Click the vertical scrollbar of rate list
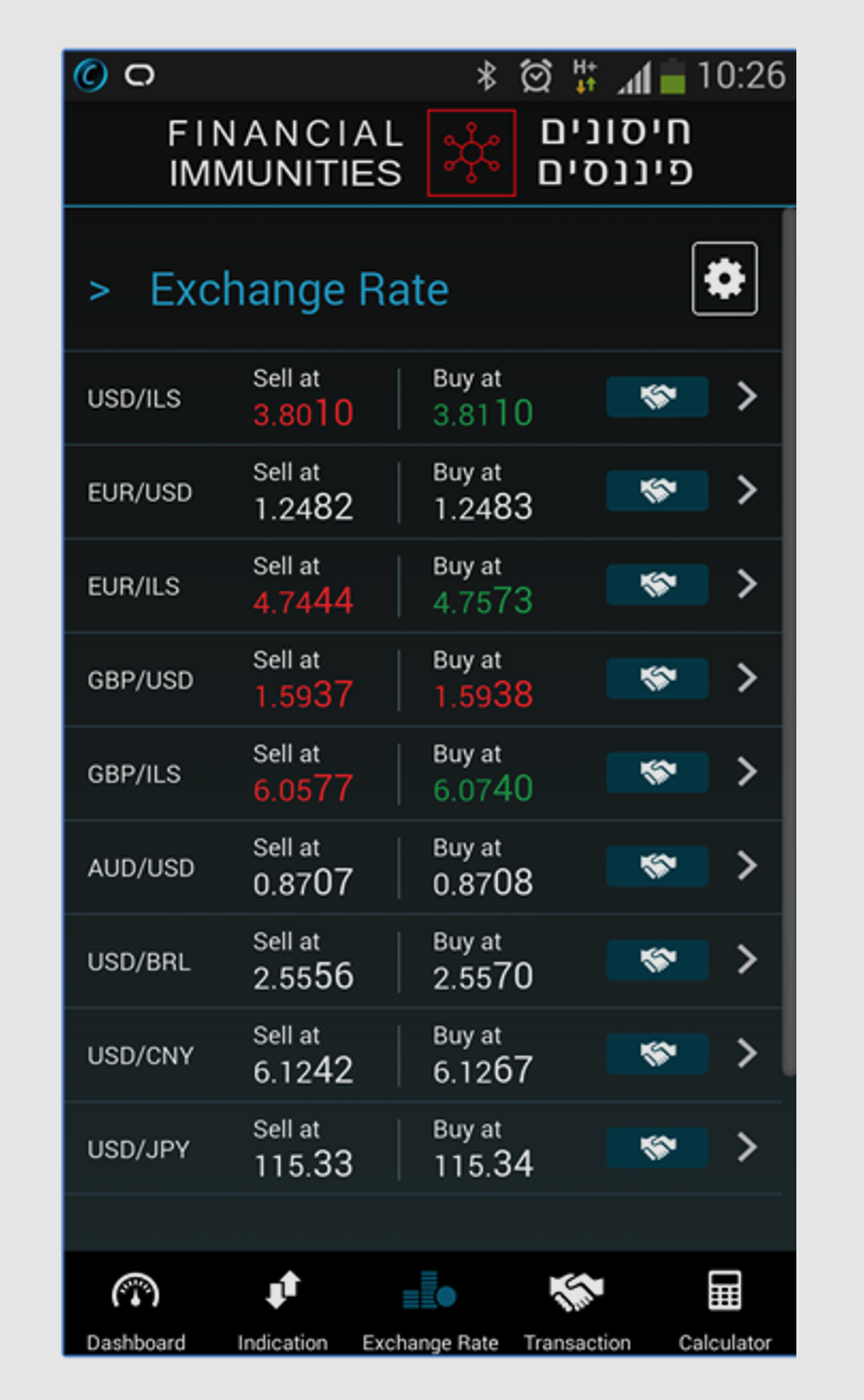Image resolution: width=864 pixels, height=1400 pixels. click(789, 643)
